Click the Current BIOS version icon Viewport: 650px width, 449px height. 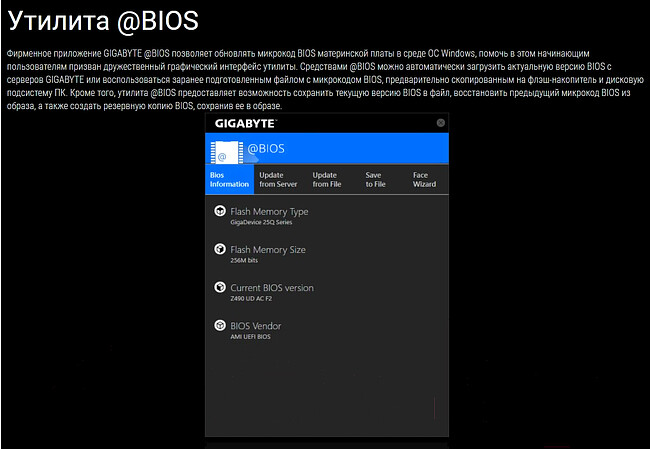[x=220, y=287]
